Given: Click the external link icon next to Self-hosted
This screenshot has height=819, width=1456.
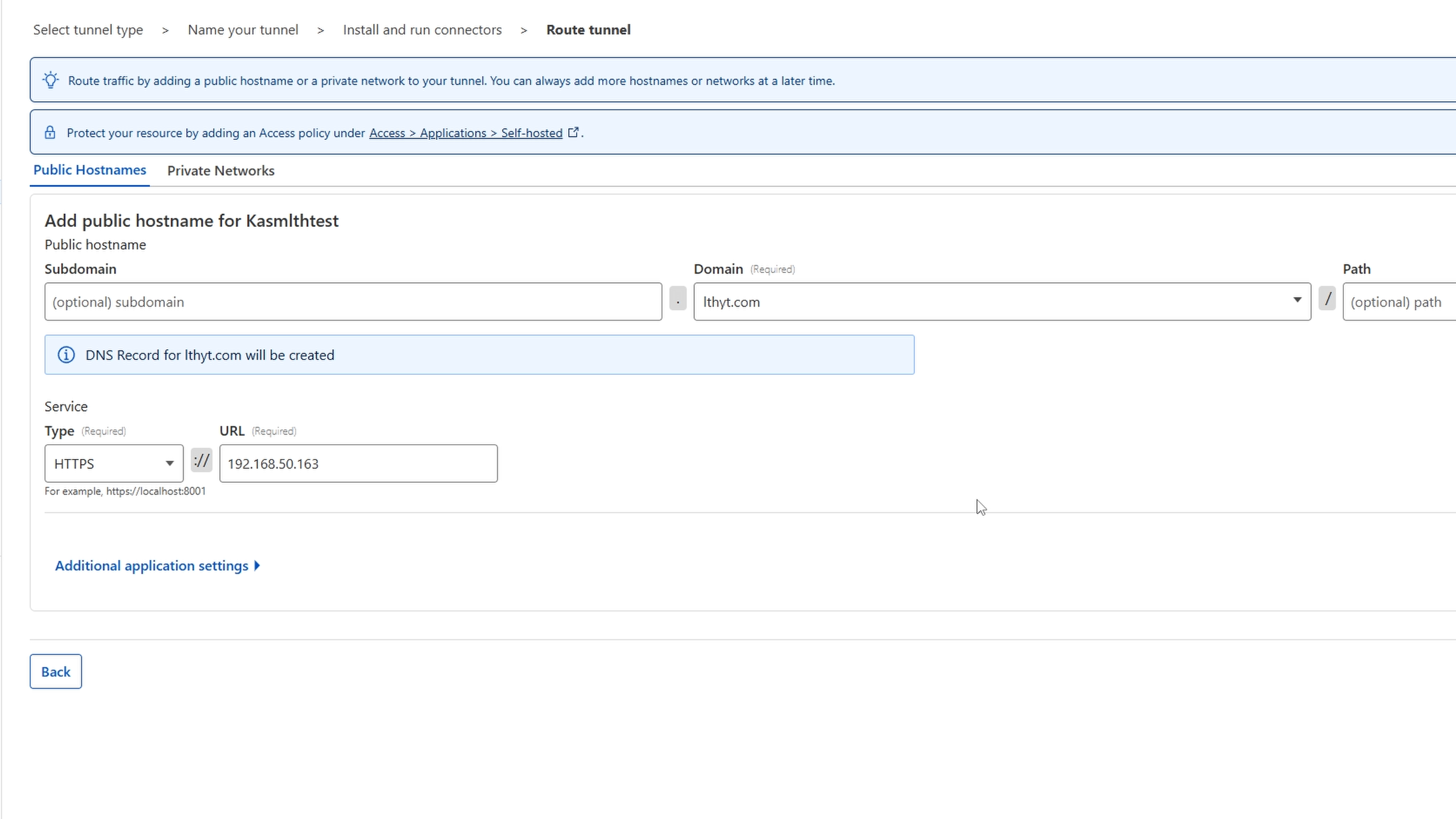Looking at the screenshot, I should click(573, 131).
